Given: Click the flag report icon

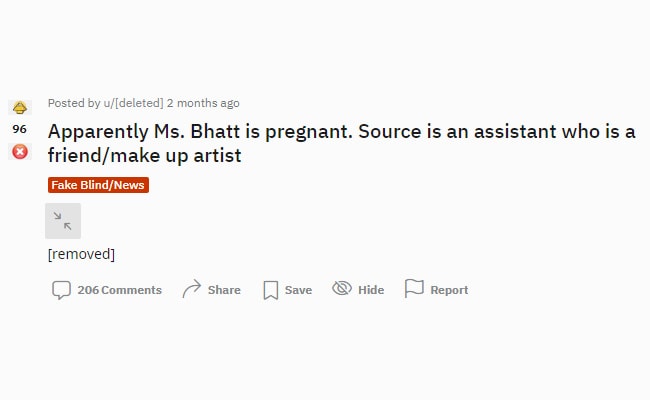Looking at the screenshot, I should 414,289.
